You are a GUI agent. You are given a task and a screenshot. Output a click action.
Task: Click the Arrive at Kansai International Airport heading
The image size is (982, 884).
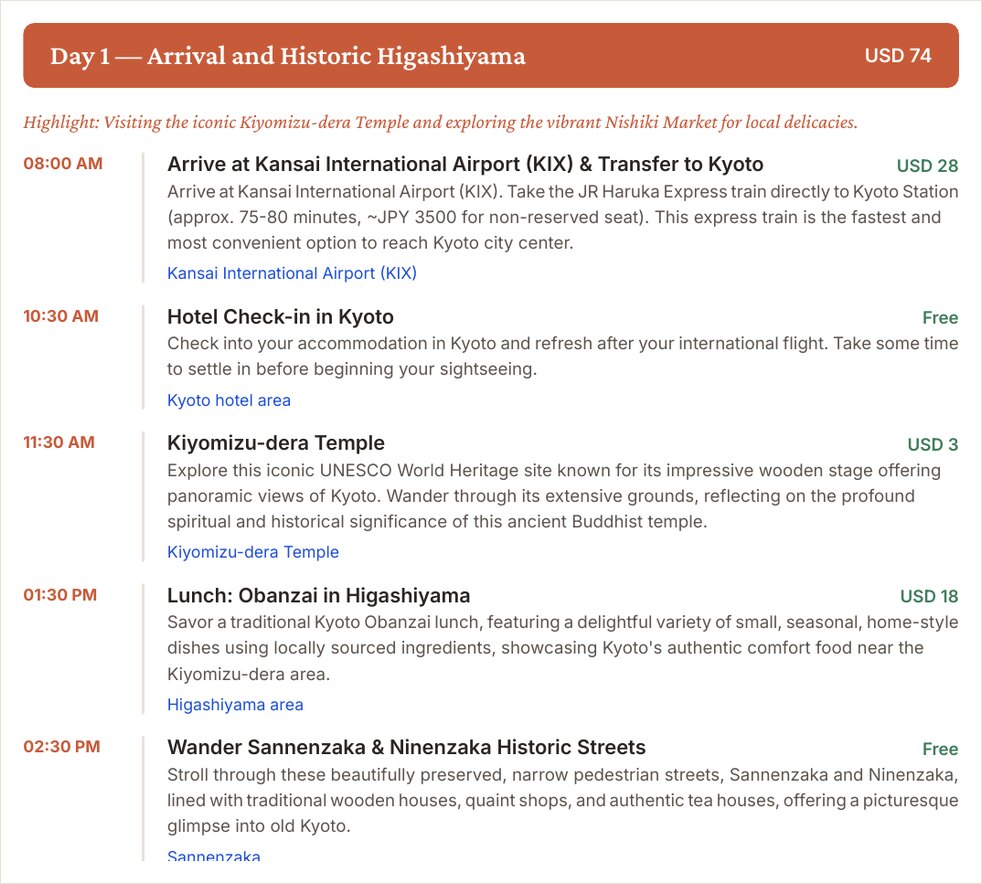(x=465, y=164)
